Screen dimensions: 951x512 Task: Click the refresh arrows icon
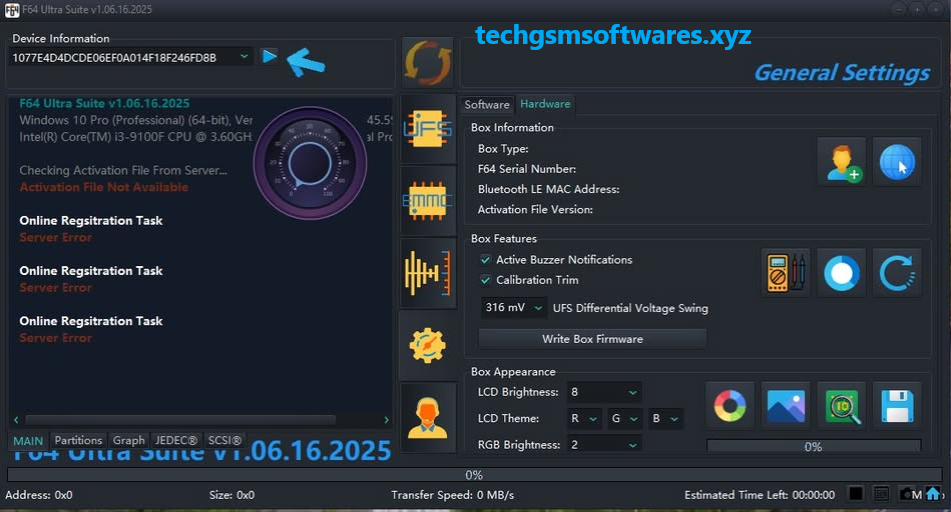tap(428, 62)
